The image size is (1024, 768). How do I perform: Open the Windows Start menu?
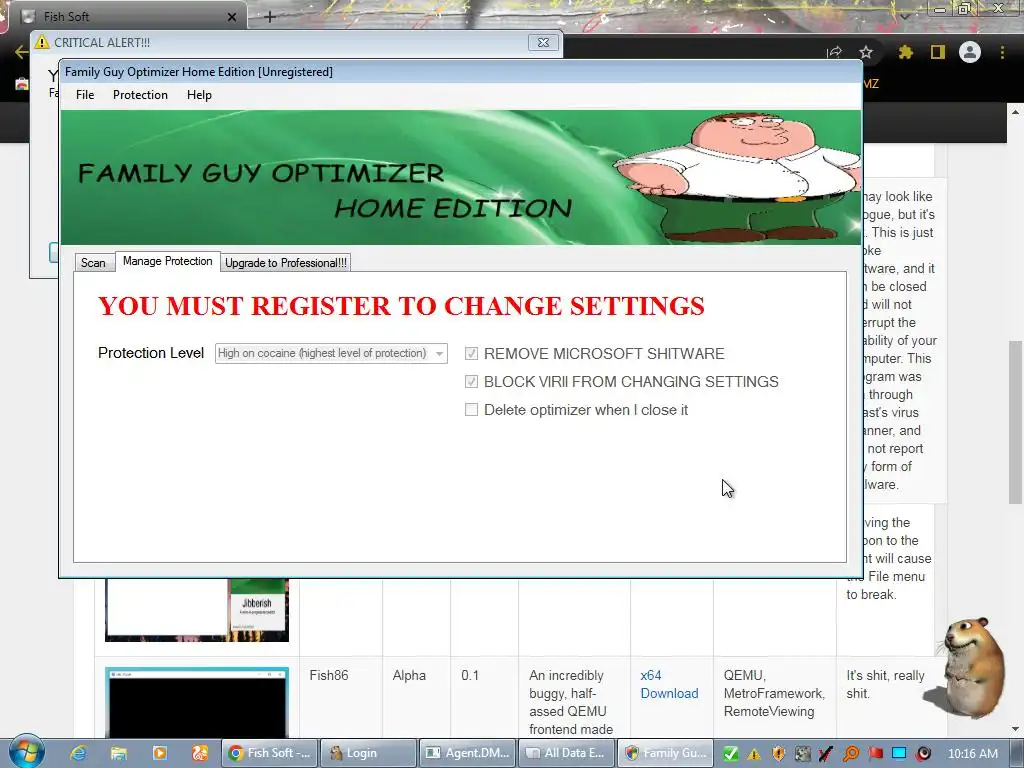[27, 752]
